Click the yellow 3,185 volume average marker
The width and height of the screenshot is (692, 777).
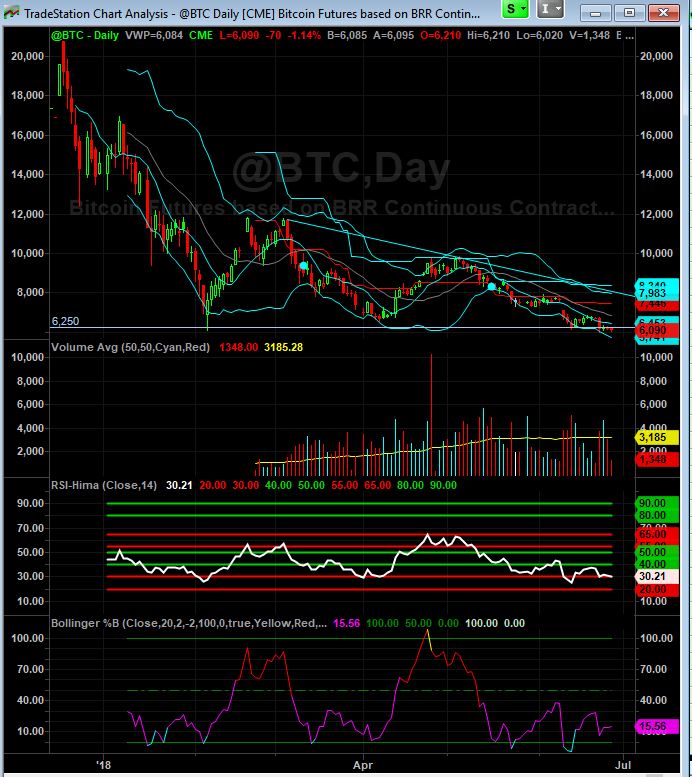[656, 437]
